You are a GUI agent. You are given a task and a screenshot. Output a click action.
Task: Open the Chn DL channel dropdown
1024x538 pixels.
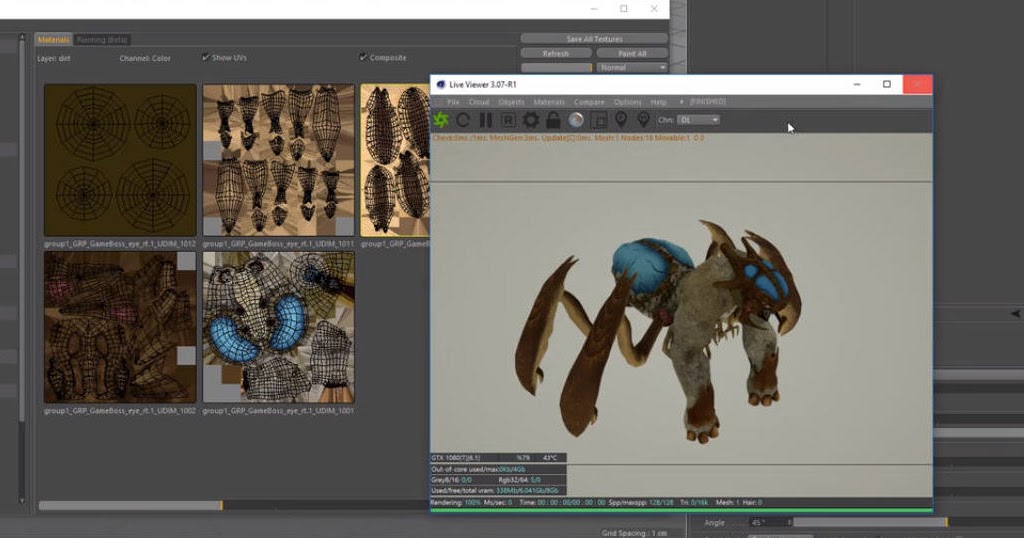pyautogui.click(x=698, y=120)
